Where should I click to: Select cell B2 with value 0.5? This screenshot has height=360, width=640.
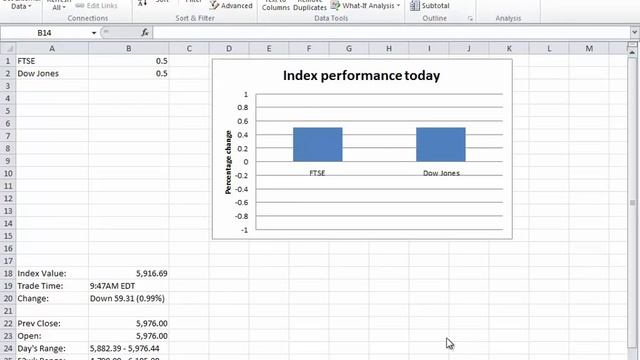click(x=129, y=73)
